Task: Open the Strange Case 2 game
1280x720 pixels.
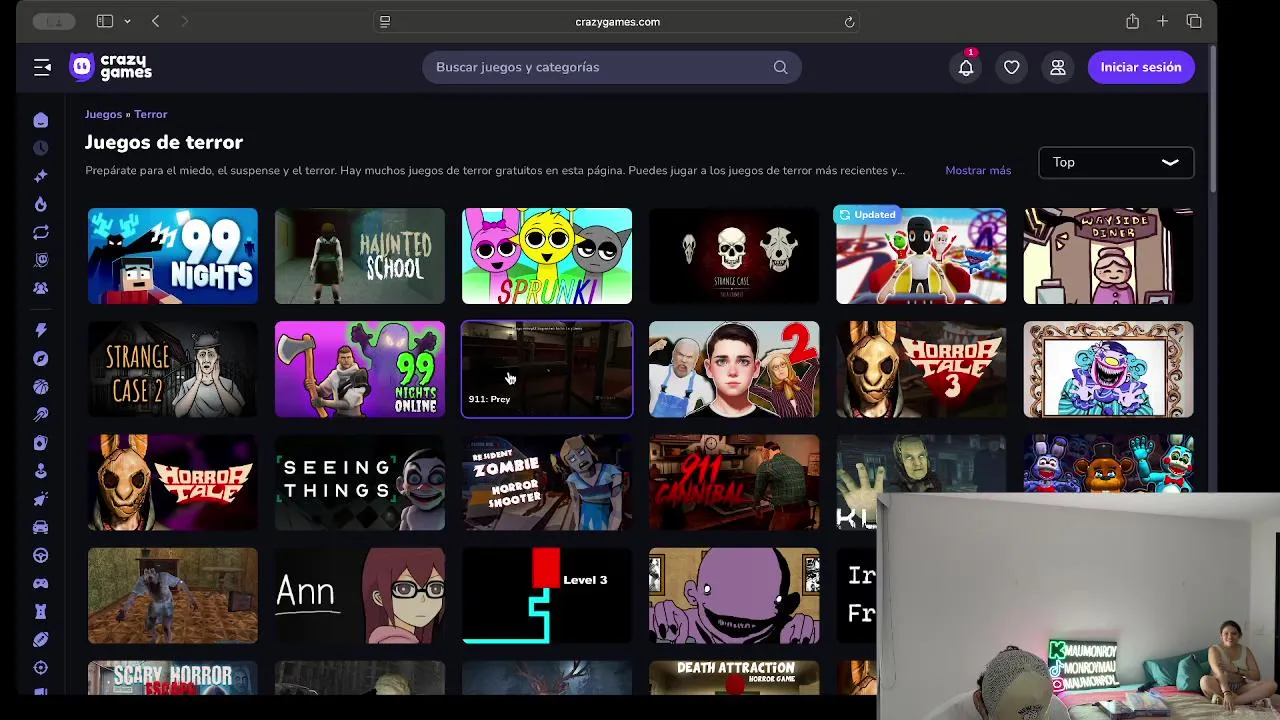Action: coord(172,369)
